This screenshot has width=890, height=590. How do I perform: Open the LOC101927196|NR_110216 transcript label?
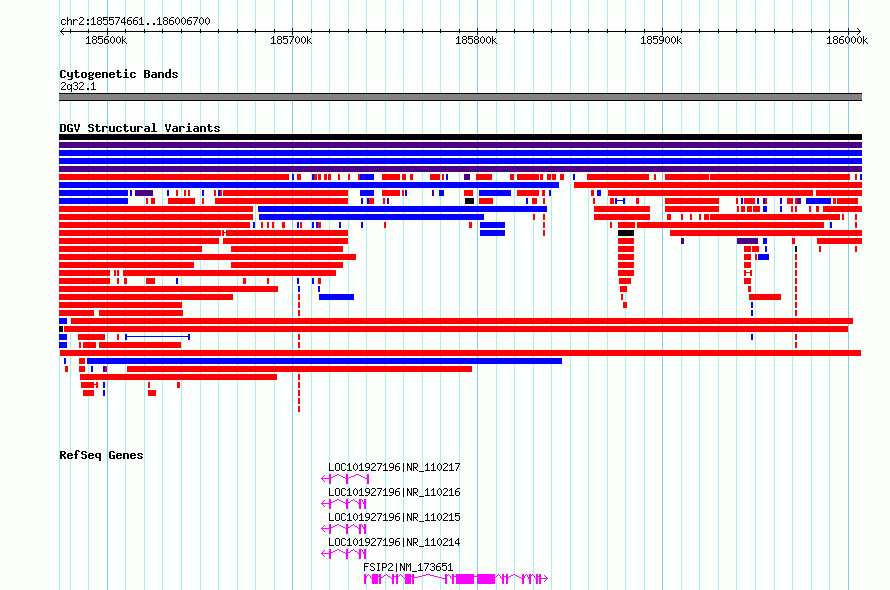[x=394, y=492]
